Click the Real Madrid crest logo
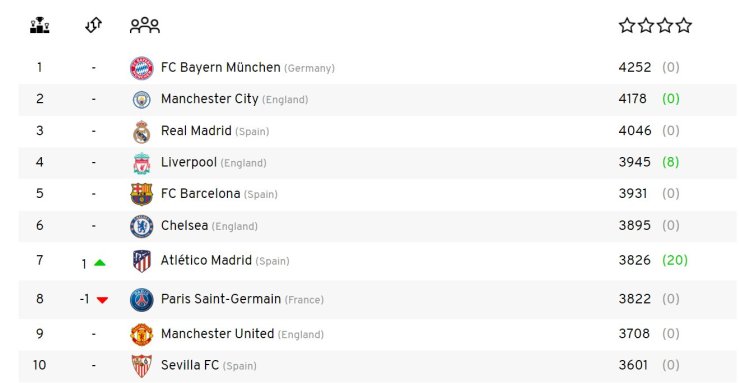Viewport: 740px width, 383px height. click(x=142, y=132)
